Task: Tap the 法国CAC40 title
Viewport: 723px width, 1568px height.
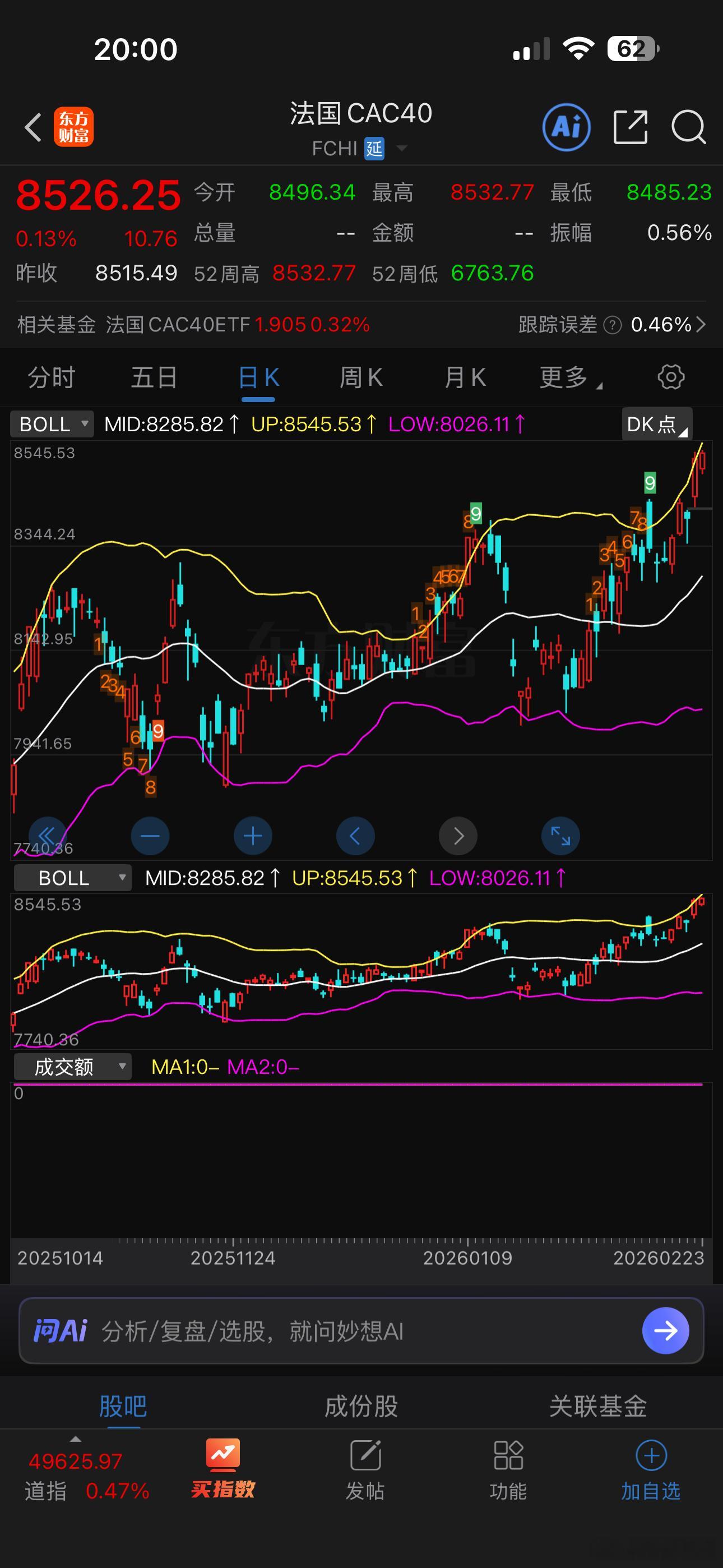Action: 361,113
